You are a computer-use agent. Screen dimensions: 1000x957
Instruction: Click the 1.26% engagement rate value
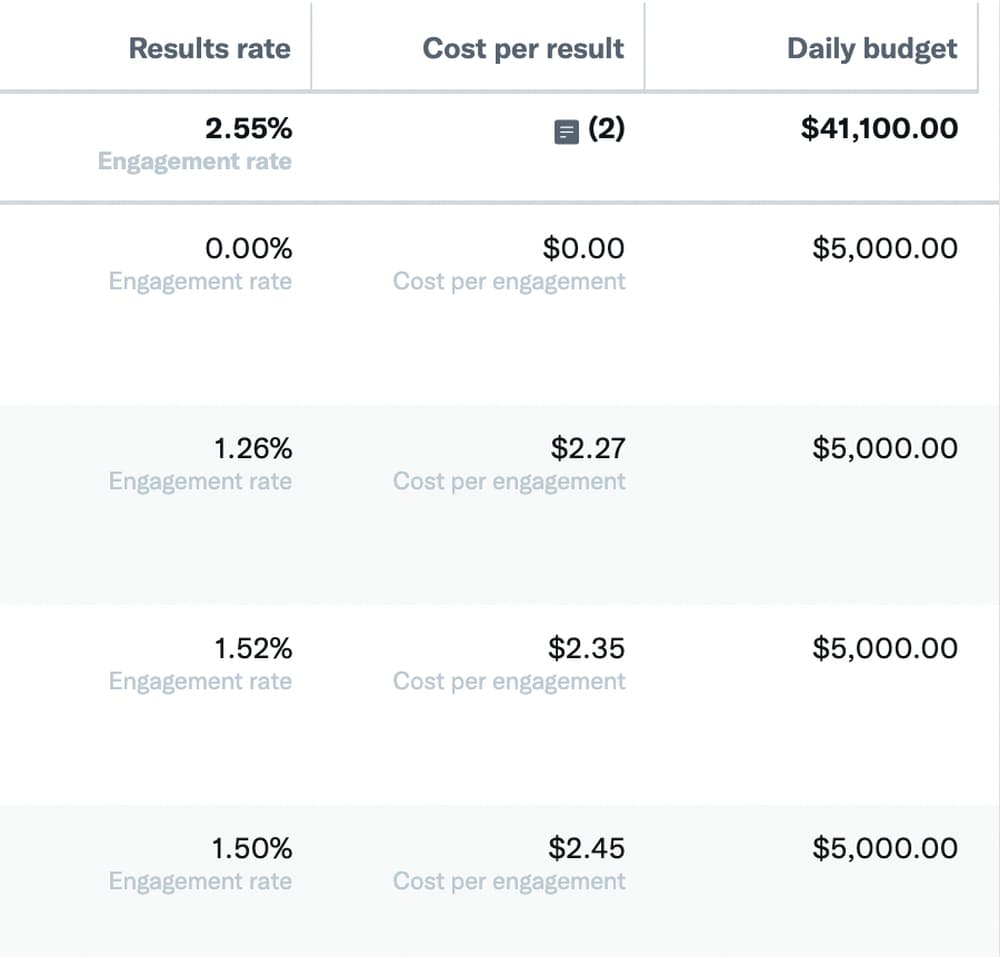pos(253,448)
